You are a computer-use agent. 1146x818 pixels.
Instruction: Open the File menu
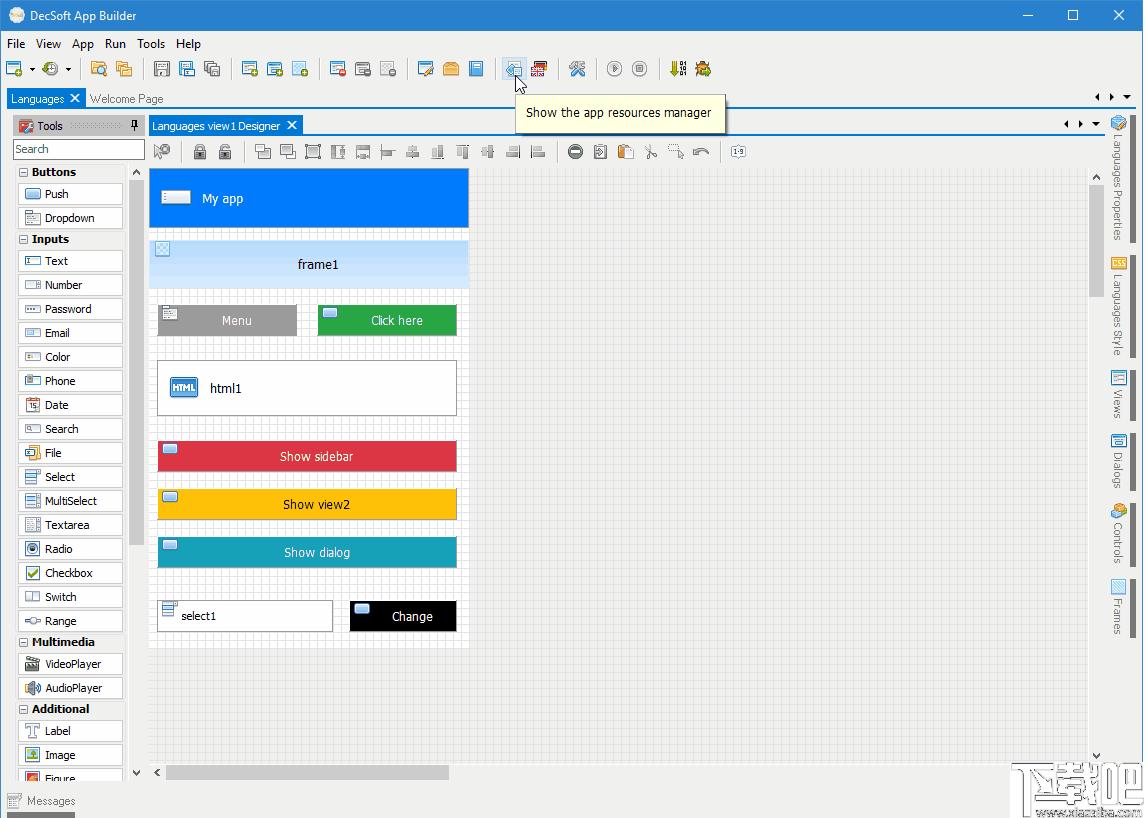tap(16, 44)
